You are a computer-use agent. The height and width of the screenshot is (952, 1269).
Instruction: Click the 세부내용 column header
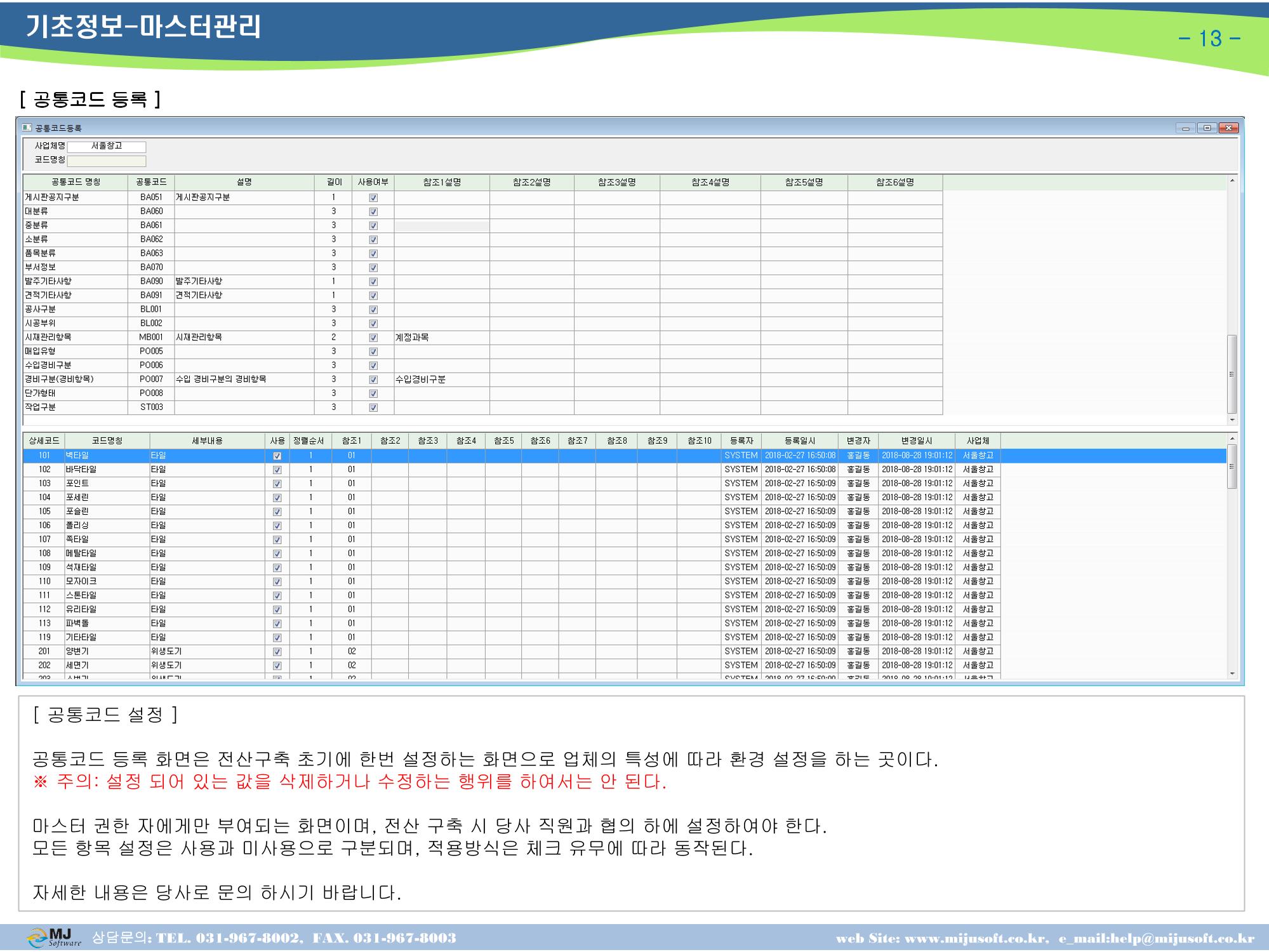click(208, 441)
